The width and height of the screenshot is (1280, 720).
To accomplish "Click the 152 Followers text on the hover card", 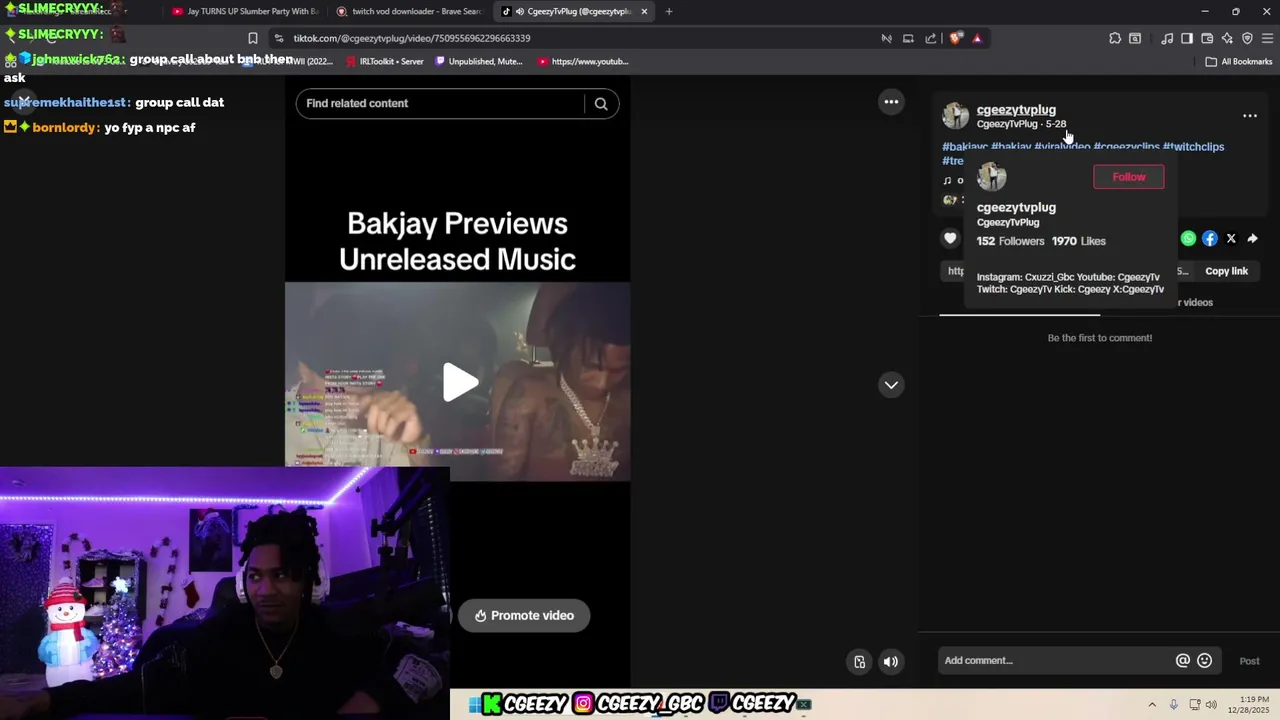I will pos(1010,241).
